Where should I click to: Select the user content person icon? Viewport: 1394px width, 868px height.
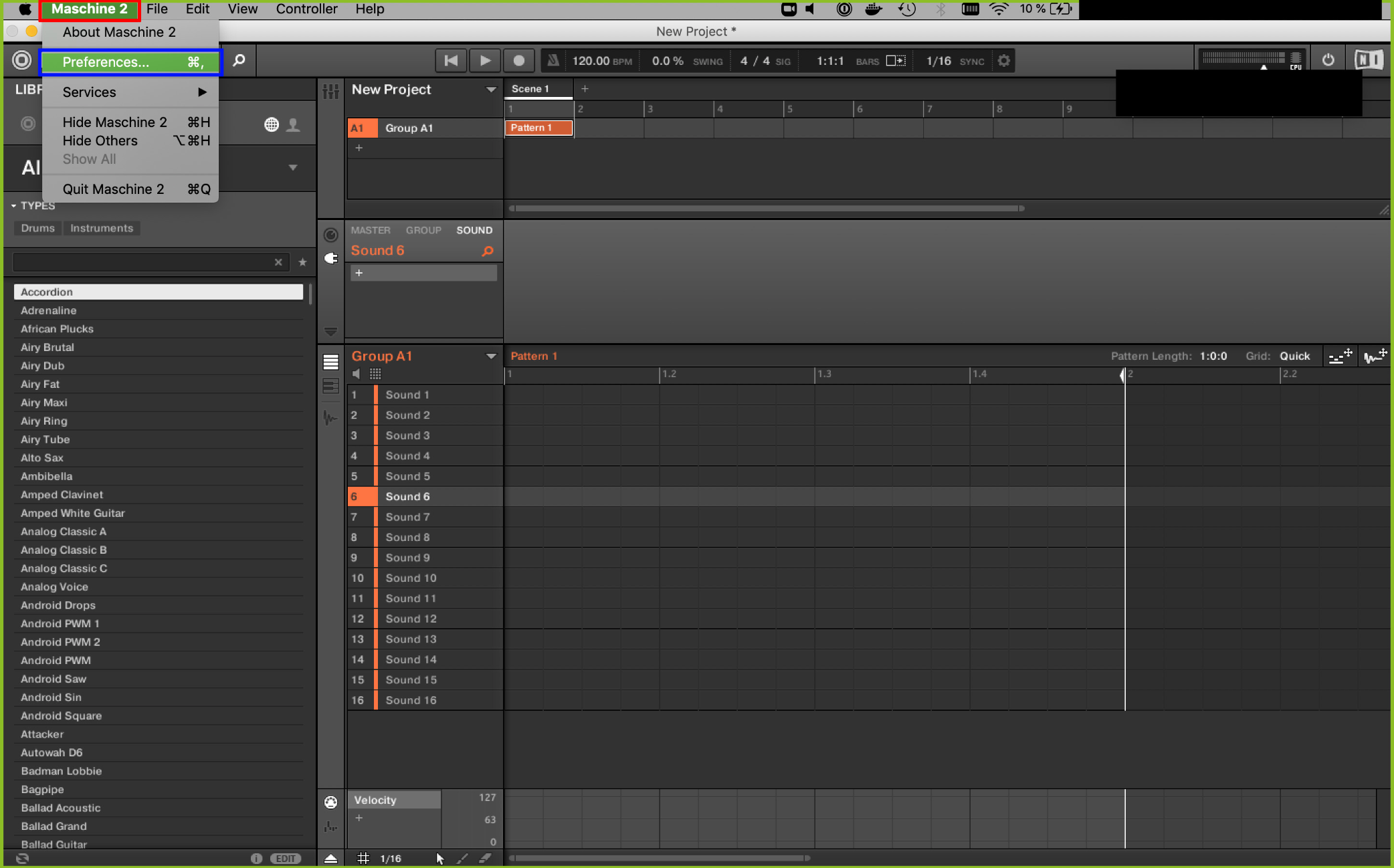click(293, 124)
